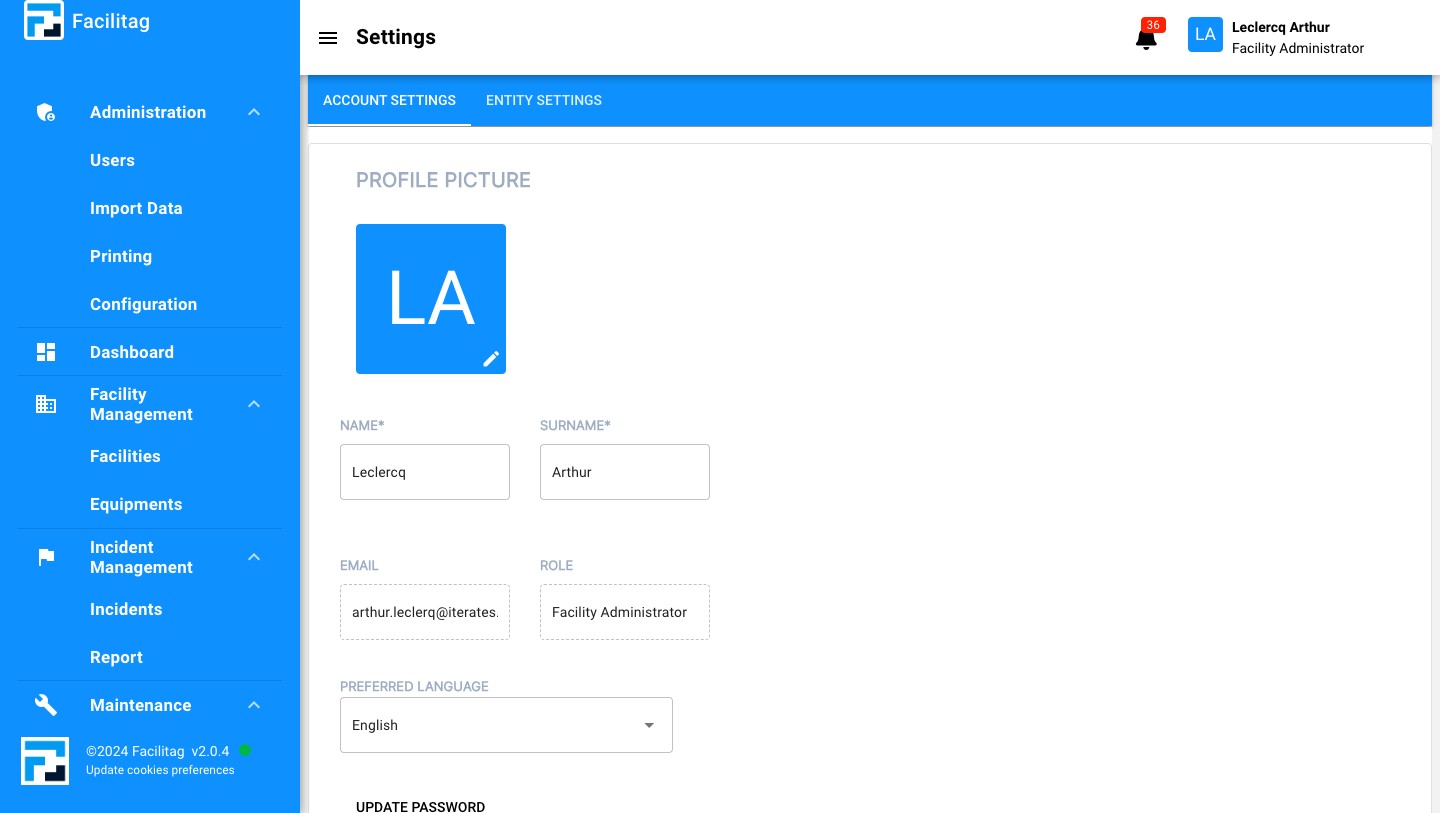Collapse the Facility Management section
This screenshot has width=1440, height=813.
coord(254,404)
